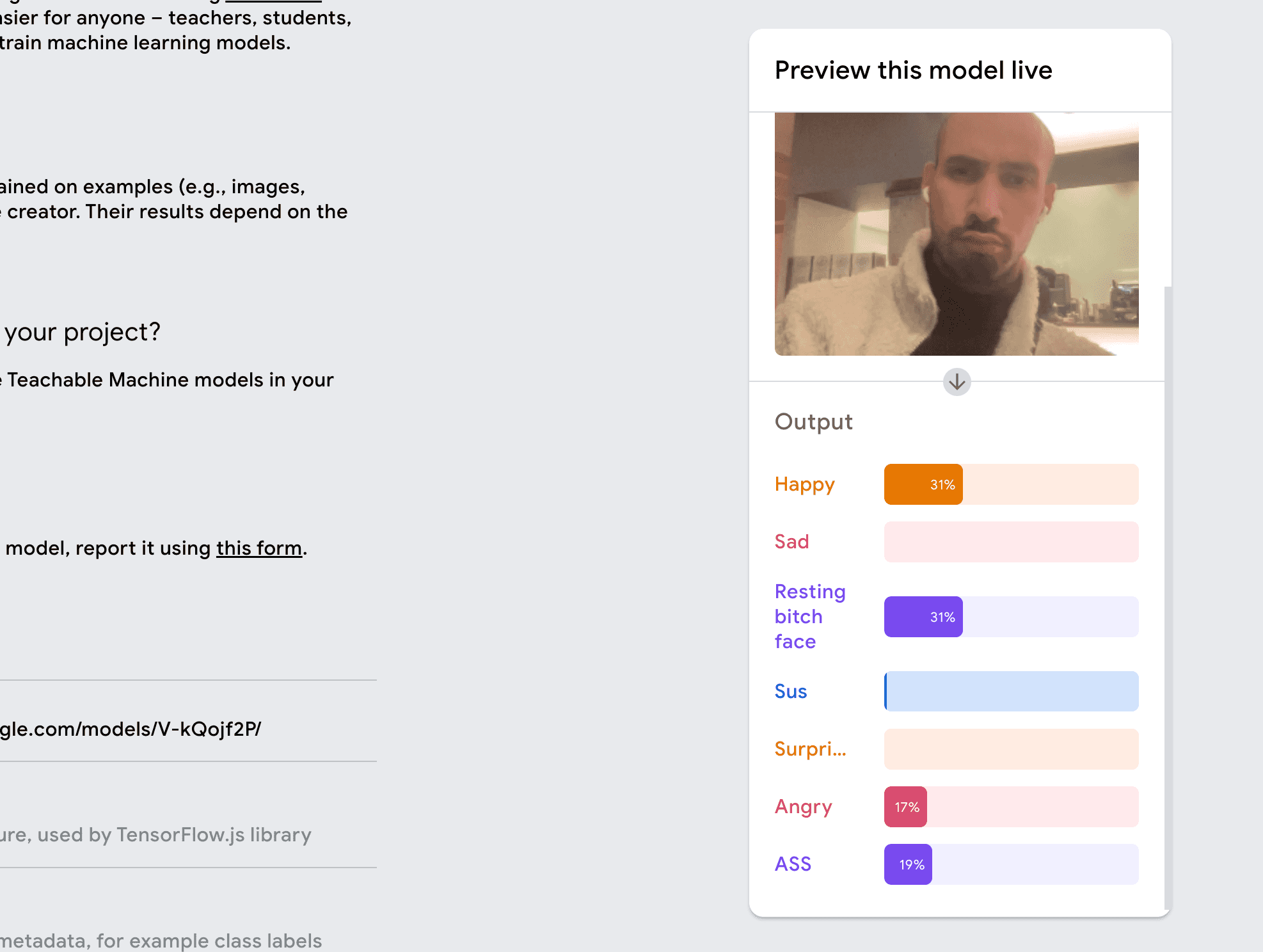Click the Angry 17% output bar
This screenshot has height=952, width=1263.
point(1011,807)
